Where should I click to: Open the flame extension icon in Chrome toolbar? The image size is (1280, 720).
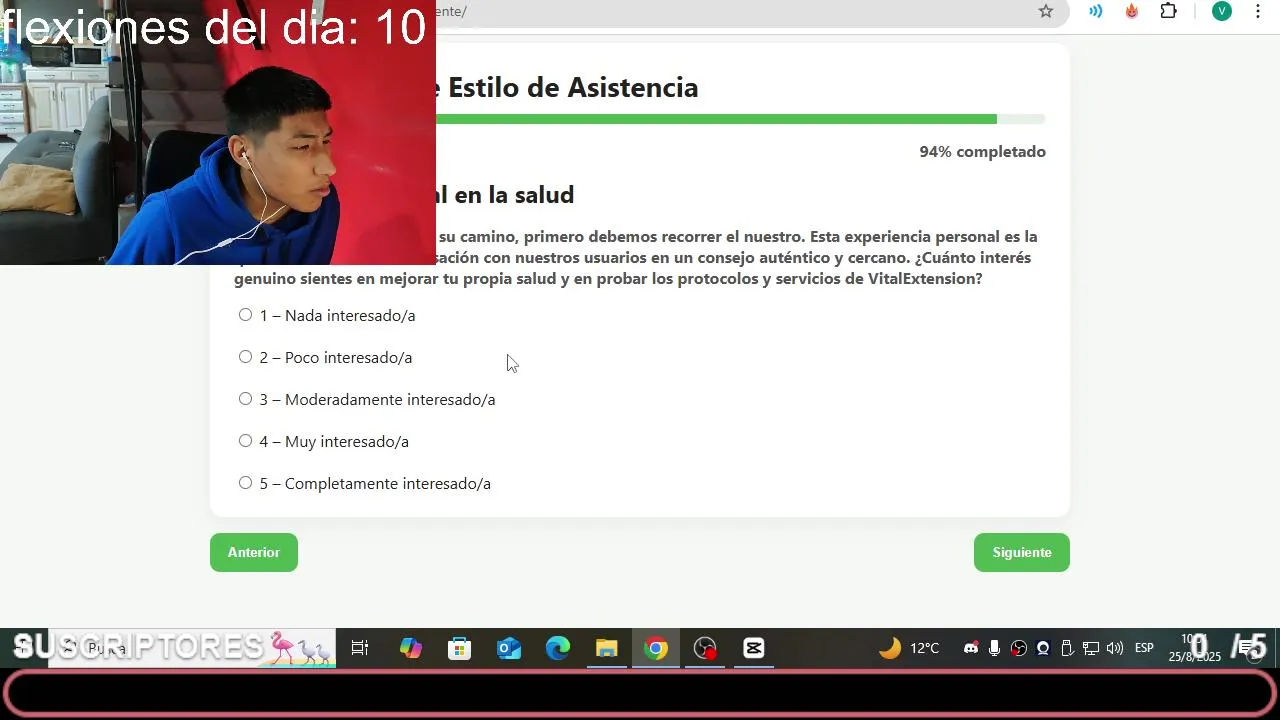click(1132, 11)
